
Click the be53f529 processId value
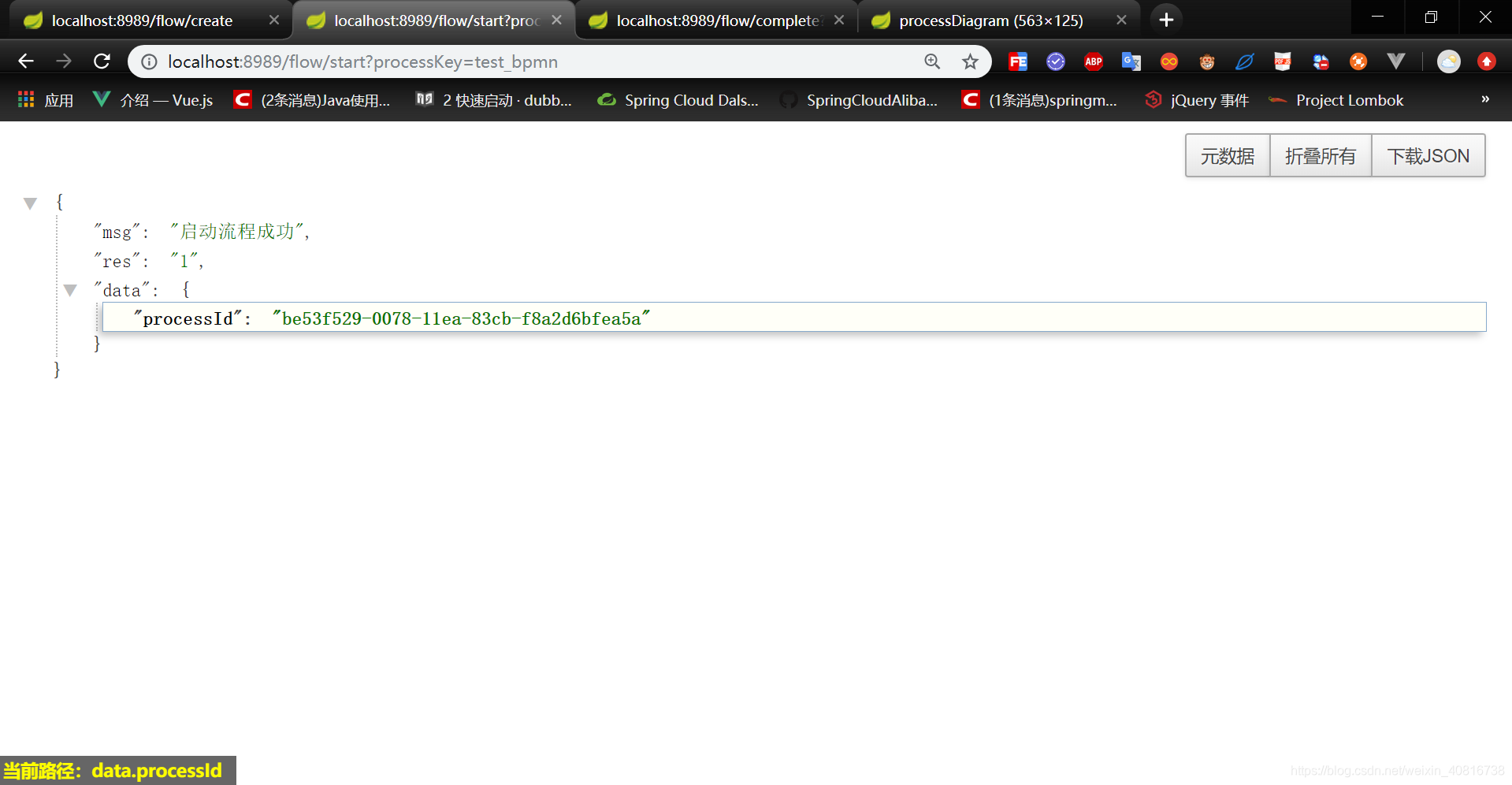[462, 318]
